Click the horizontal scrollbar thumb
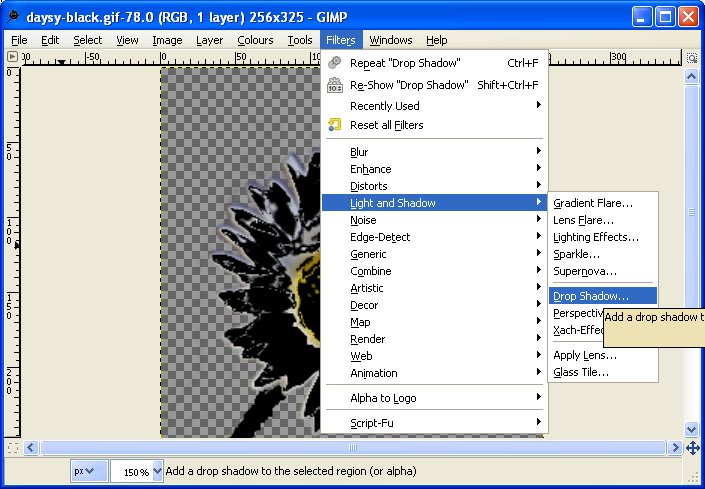The height and width of the screenshot is (489, 705). pyautogui.click(x=352, y=447)
